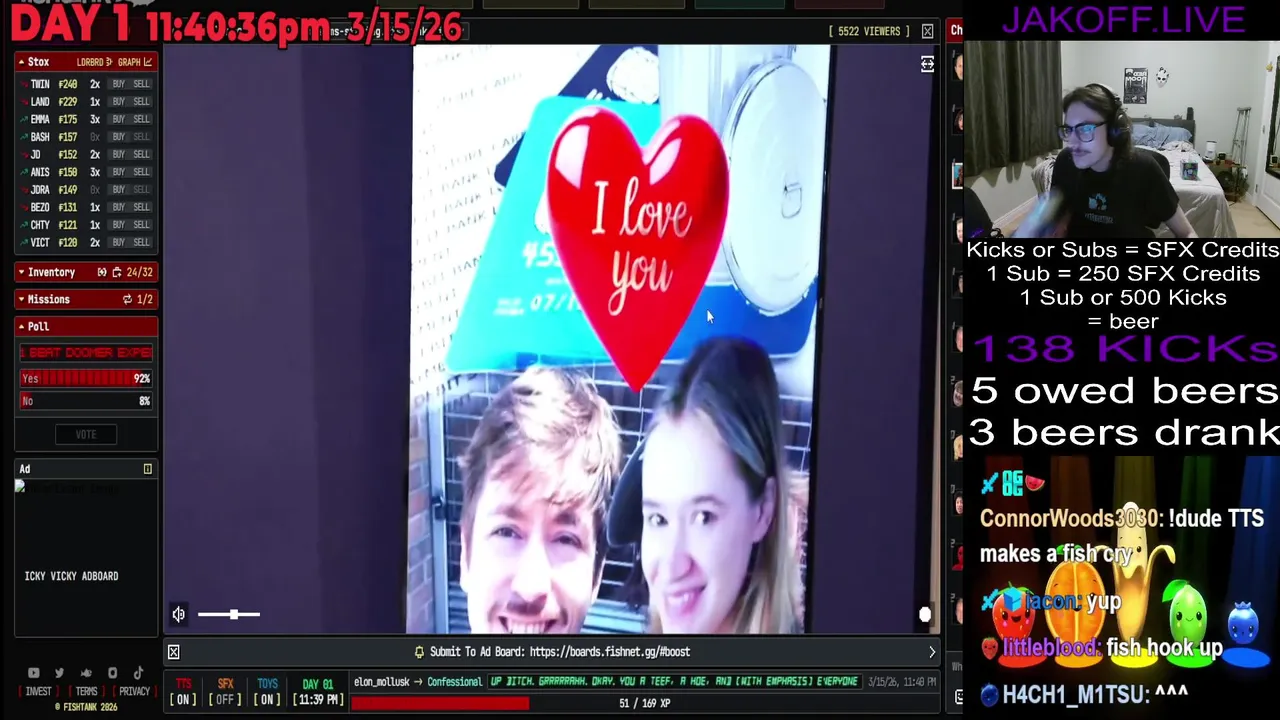Open the Instagram icon in footer

[x=112, y=673]
